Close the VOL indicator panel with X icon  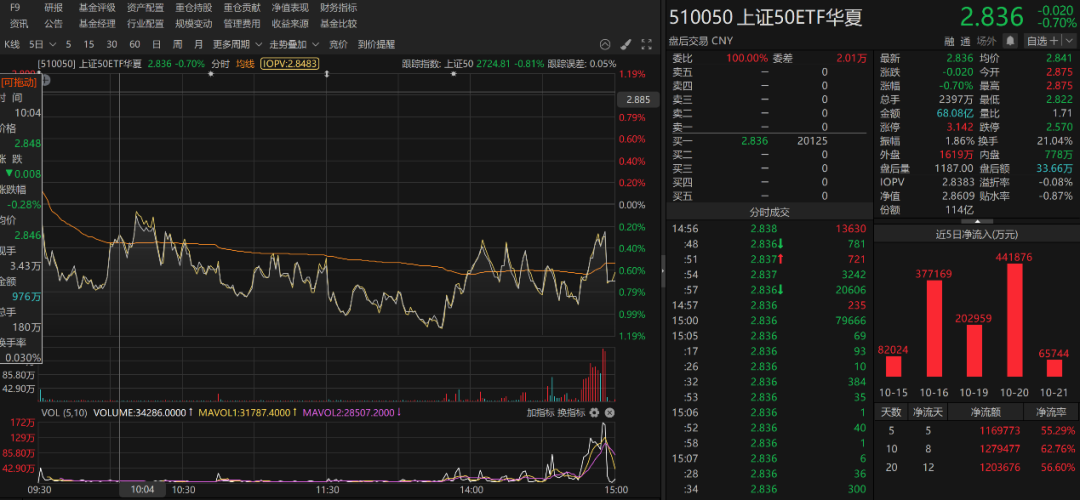610,413
